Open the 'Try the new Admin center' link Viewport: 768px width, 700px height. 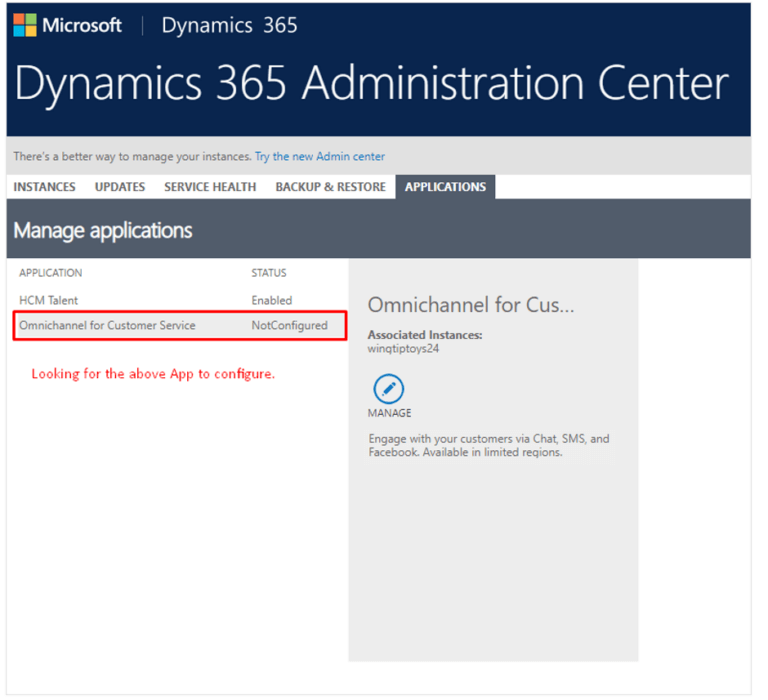(320, 156)
